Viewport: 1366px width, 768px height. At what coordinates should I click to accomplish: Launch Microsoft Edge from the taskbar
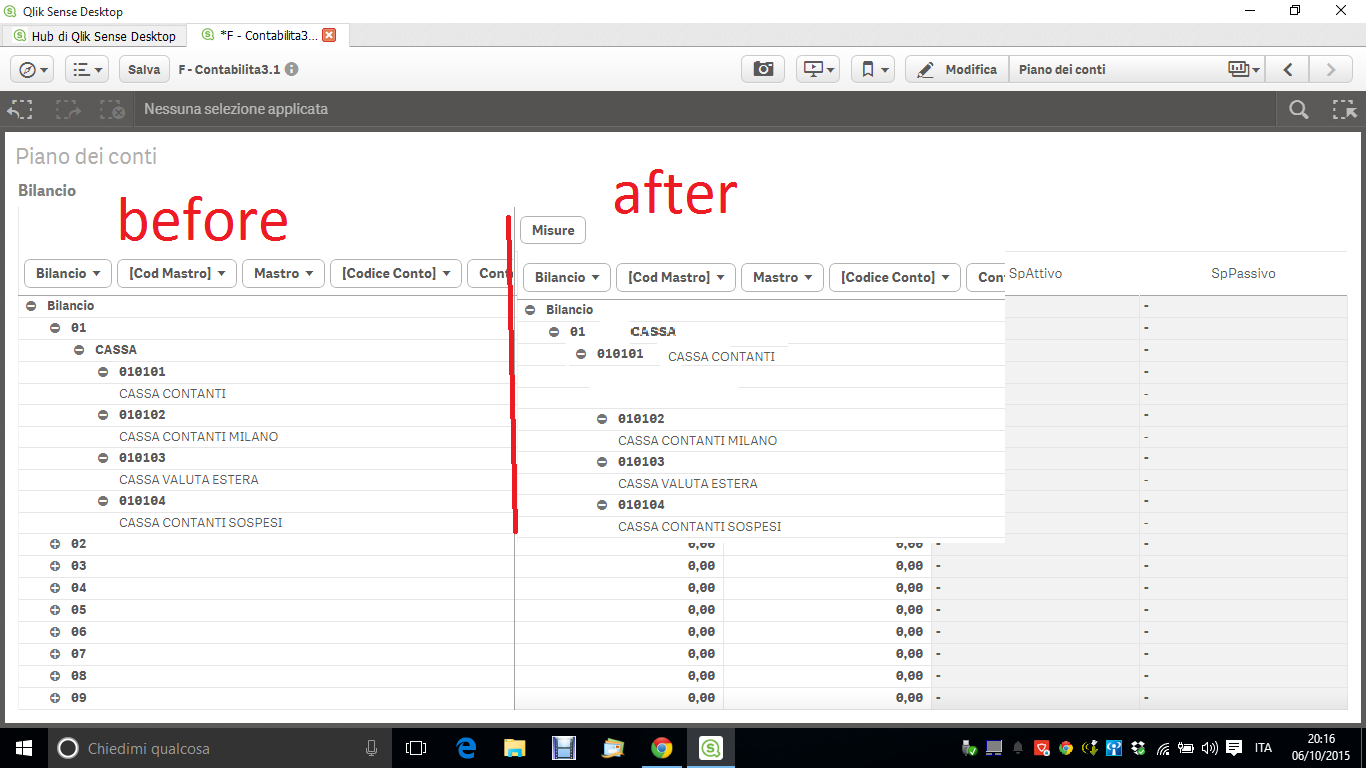click(466, 748)
